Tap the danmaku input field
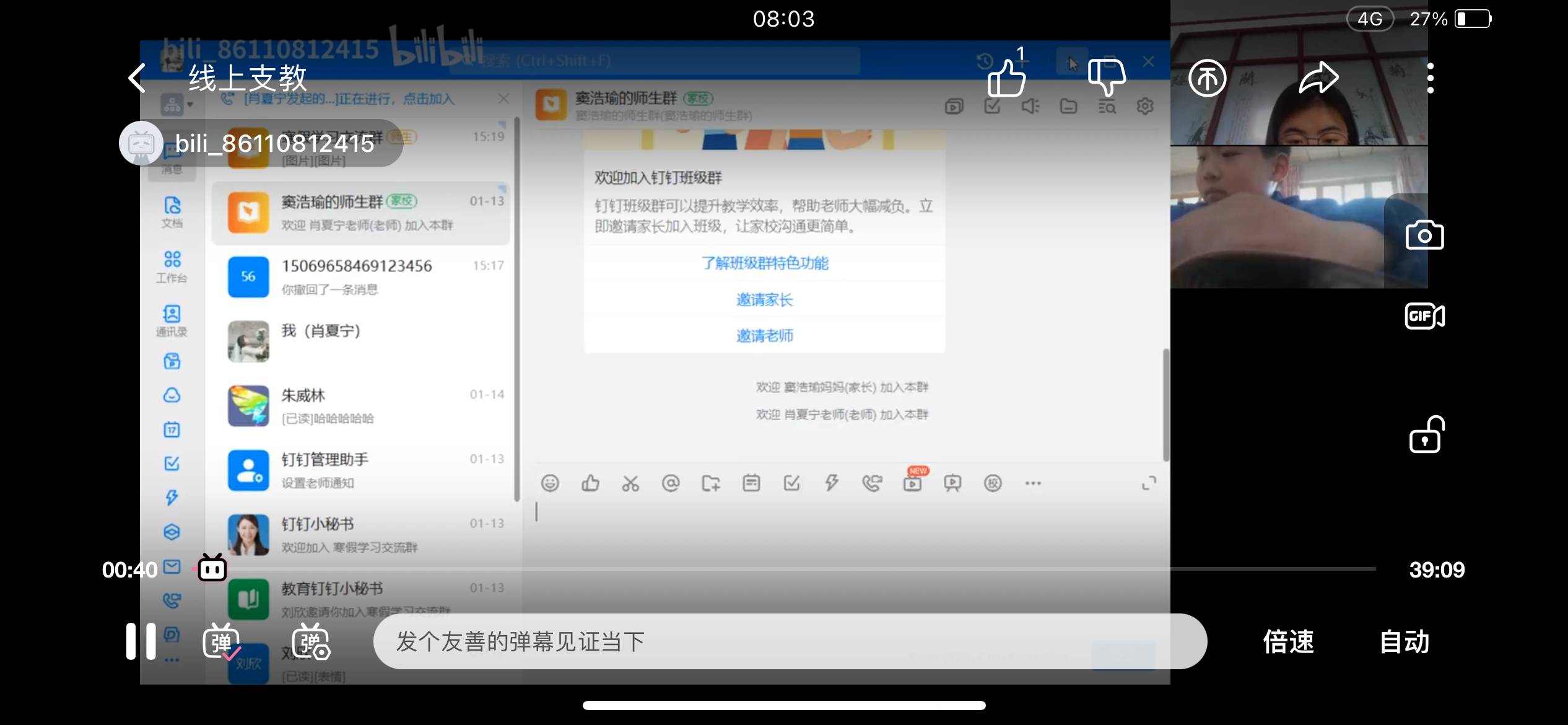The height and width of the screenshot is (725, 1568). [790, 641]
